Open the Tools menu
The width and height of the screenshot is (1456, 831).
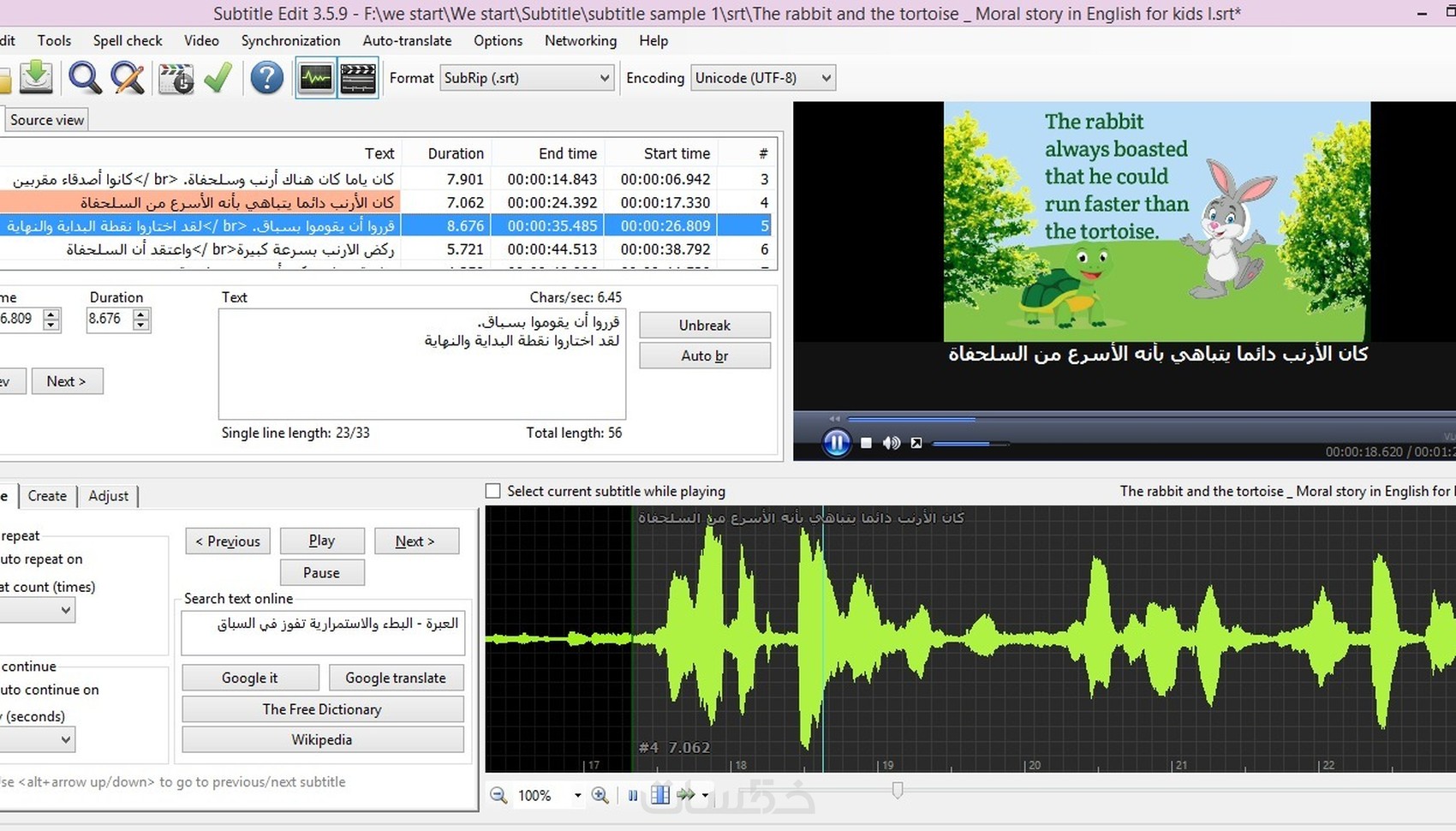(x=54, y=40)
